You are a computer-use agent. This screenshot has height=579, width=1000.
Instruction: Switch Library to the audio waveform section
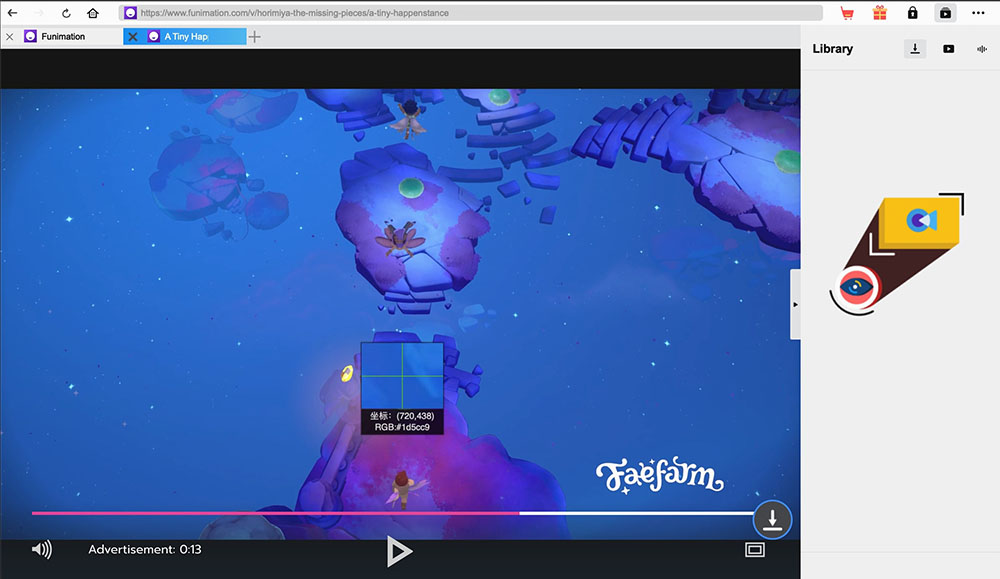coord(981,49)
